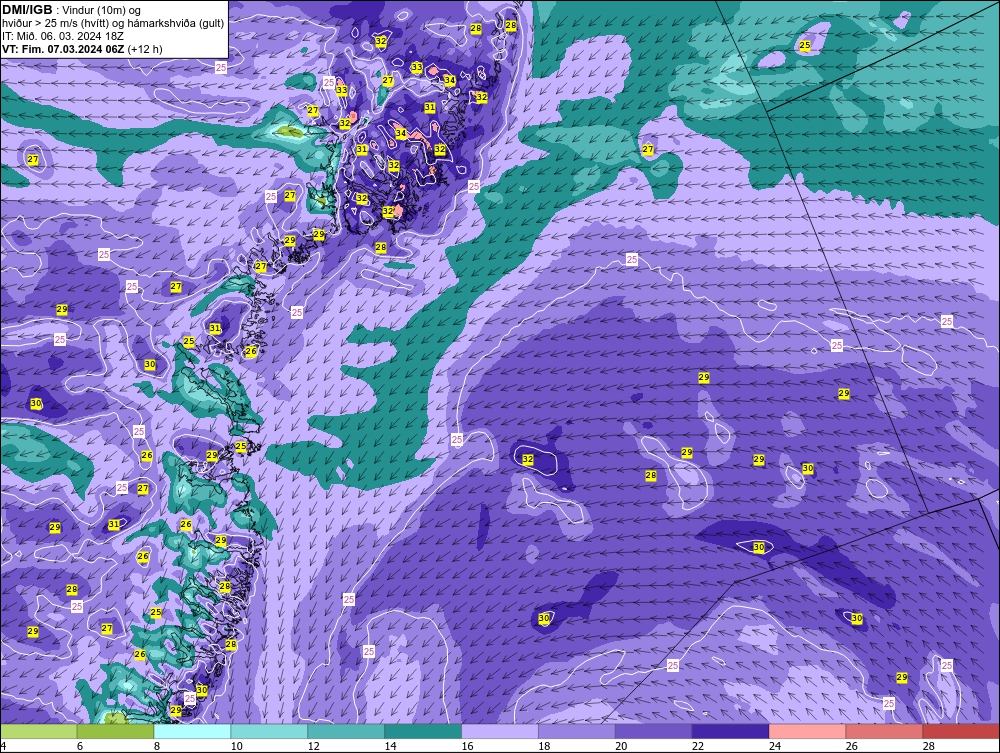Viewport: 1000px width, 753px height.
Task: Click the legend scale value '10'
Action: click(x=237, y=746)
